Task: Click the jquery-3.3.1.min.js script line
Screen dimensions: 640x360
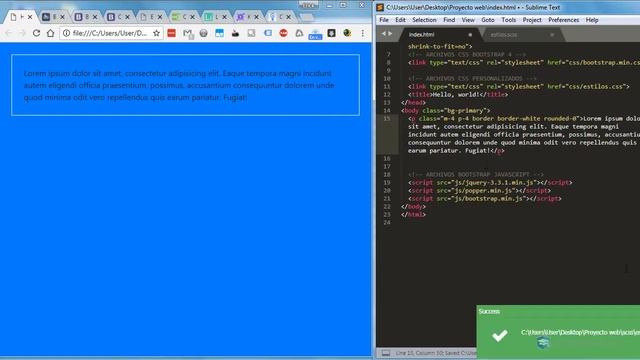Action: pyautogui.click(x=490, y=182)
